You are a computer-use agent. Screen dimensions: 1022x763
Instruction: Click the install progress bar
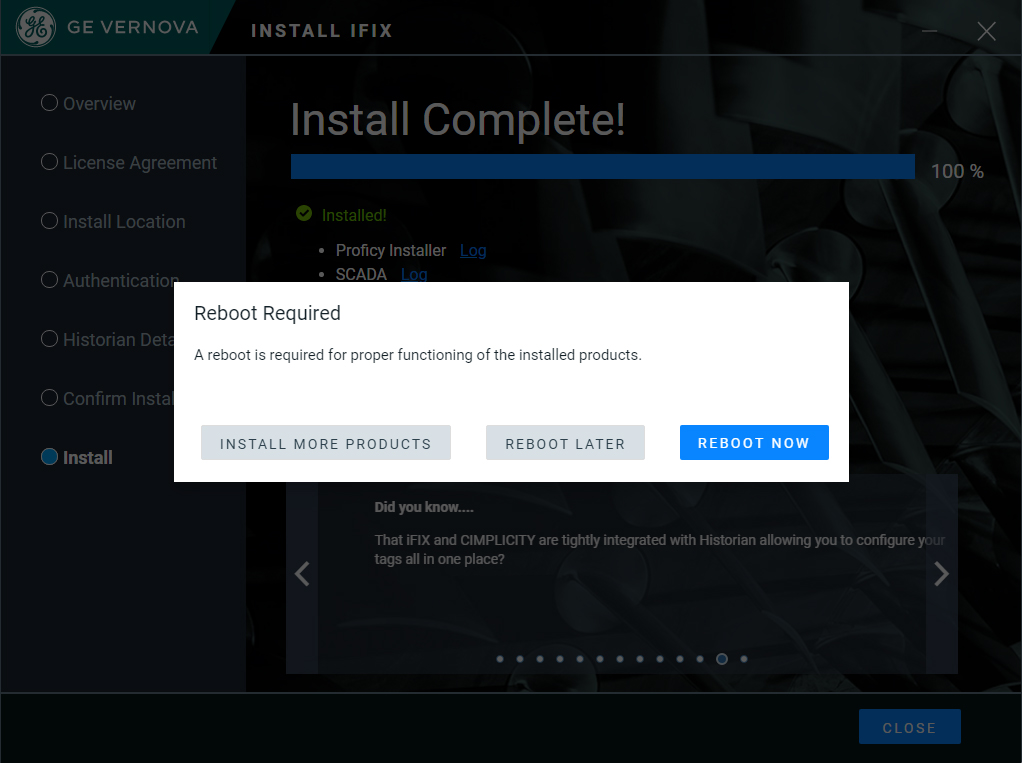tap(603, 166)
